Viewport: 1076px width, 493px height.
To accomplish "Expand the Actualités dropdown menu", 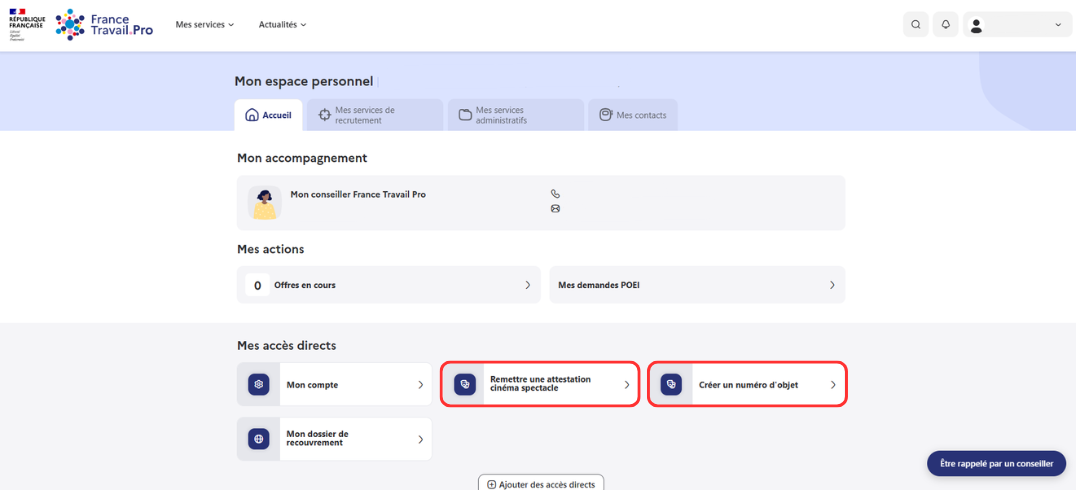I will (x=282, y=25).
